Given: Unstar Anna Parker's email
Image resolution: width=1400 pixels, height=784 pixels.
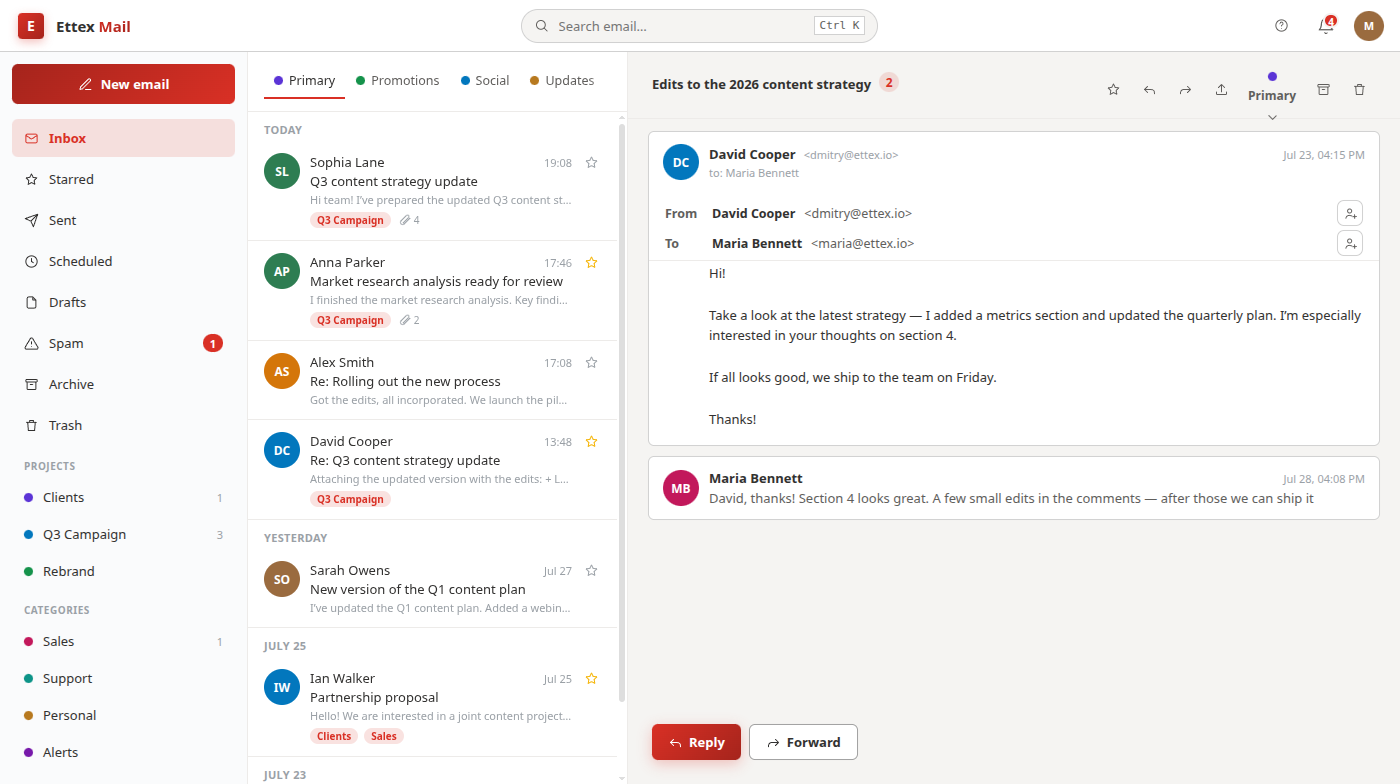Looking at the screenshot, I should tap(591, 263).
